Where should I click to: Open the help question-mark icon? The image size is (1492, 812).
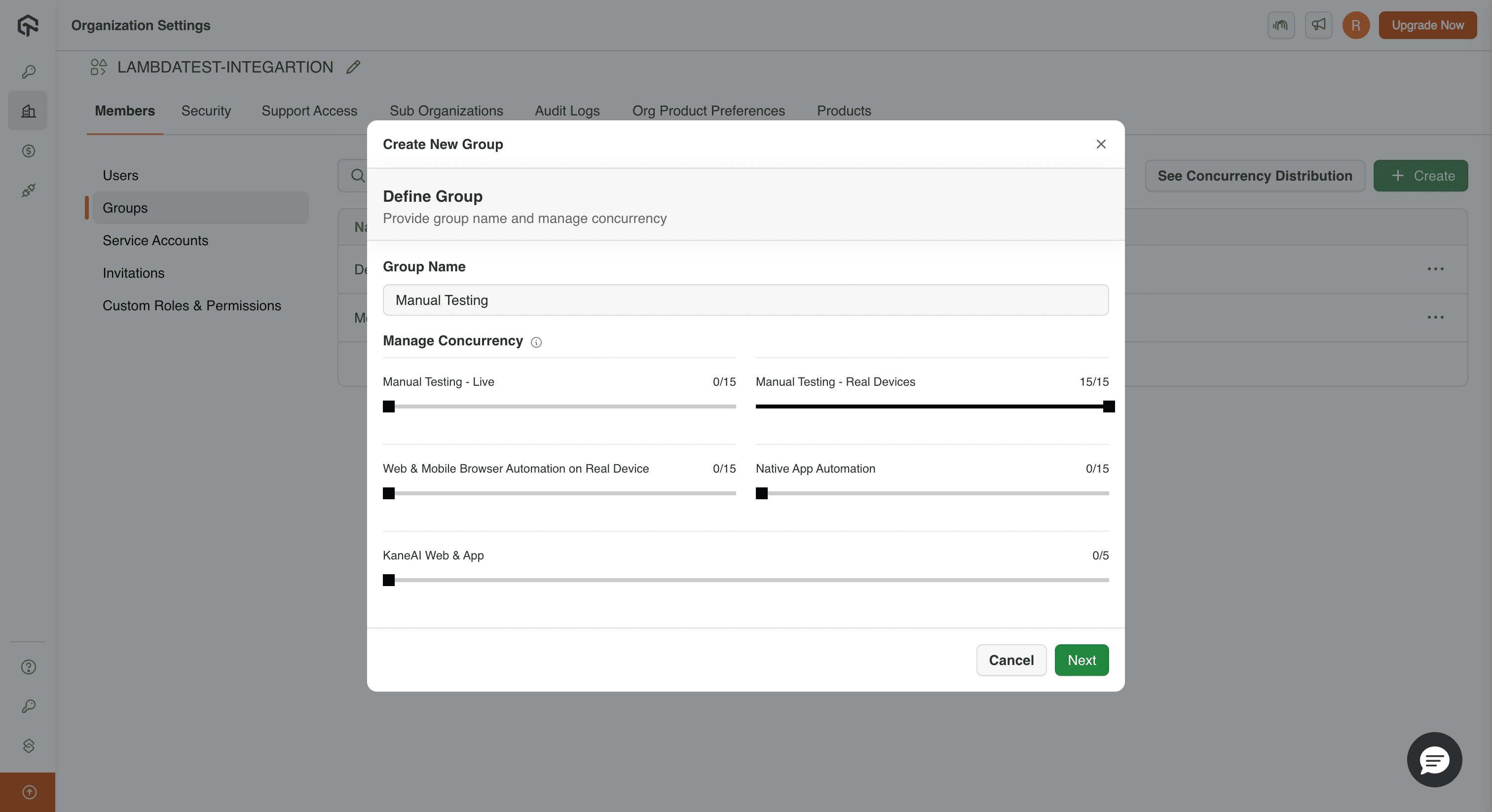(x=28, y=666)
